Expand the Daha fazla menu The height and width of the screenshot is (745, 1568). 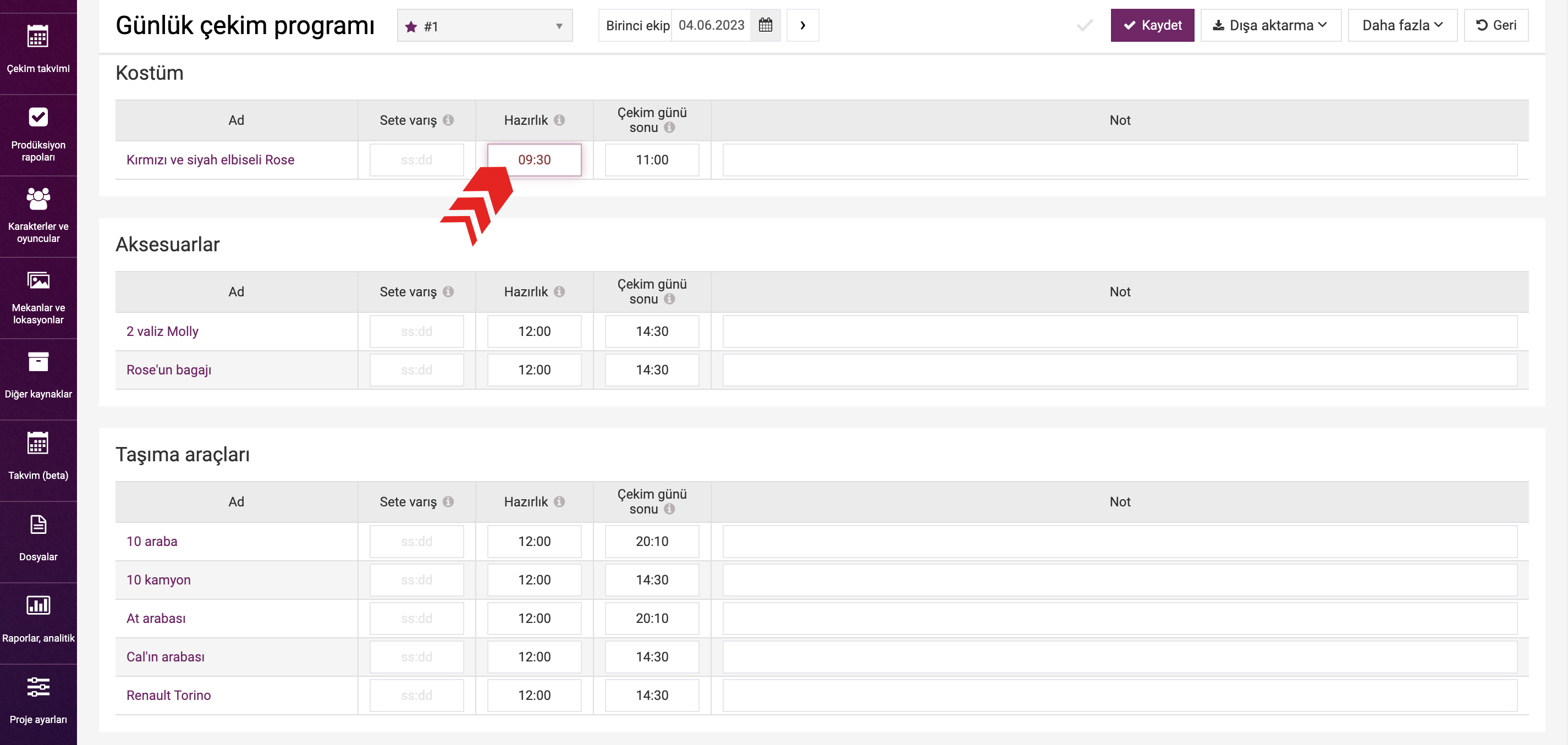click(1402, 25)
